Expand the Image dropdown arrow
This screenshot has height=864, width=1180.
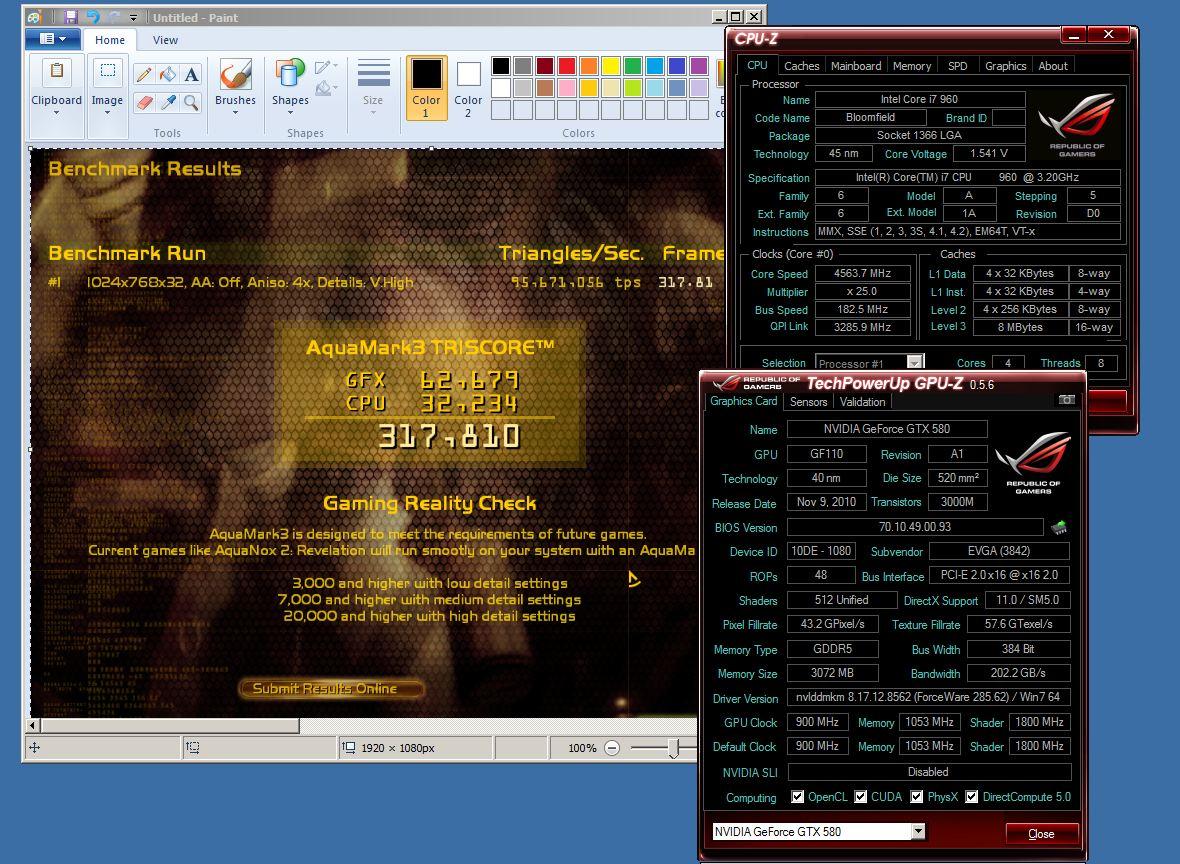point(107,113)
